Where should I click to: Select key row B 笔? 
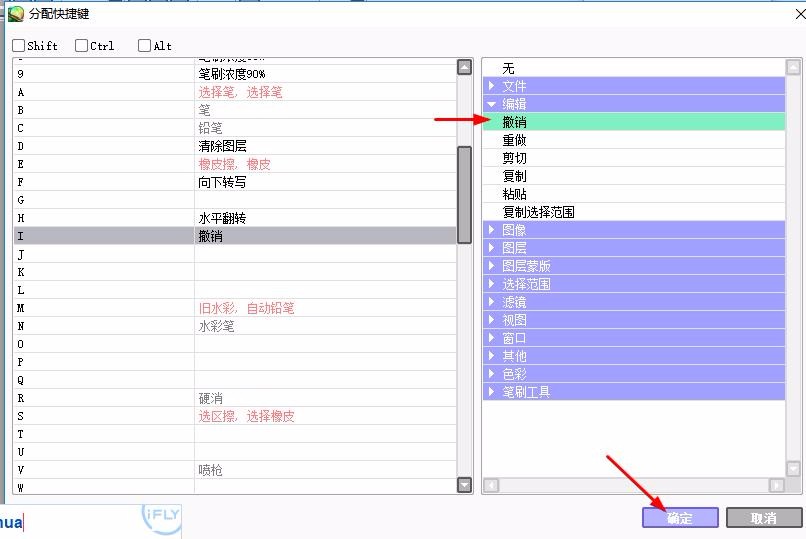coord(235,110)
